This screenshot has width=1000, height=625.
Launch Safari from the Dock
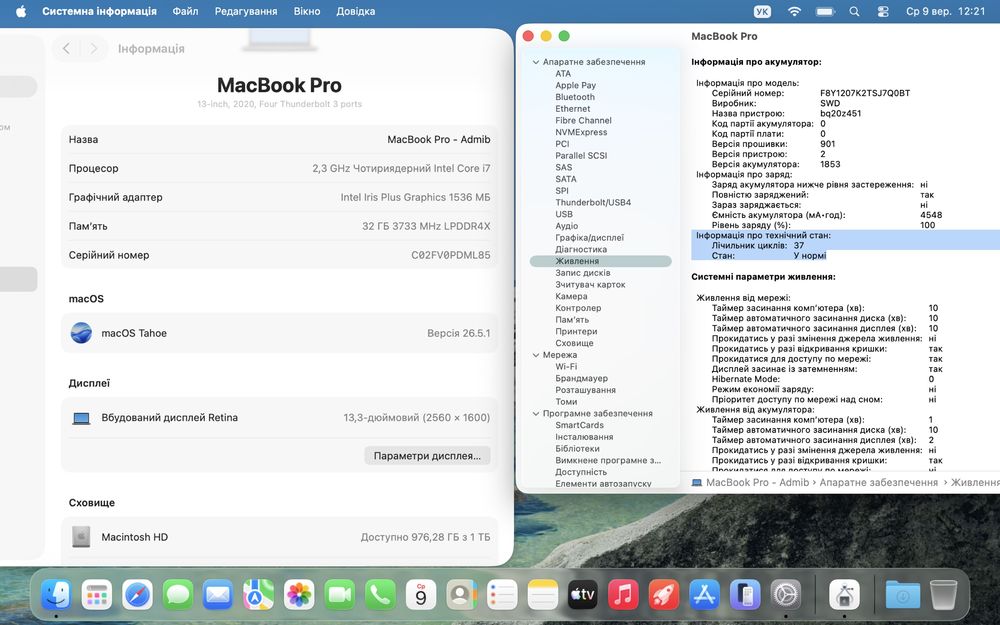137,595
